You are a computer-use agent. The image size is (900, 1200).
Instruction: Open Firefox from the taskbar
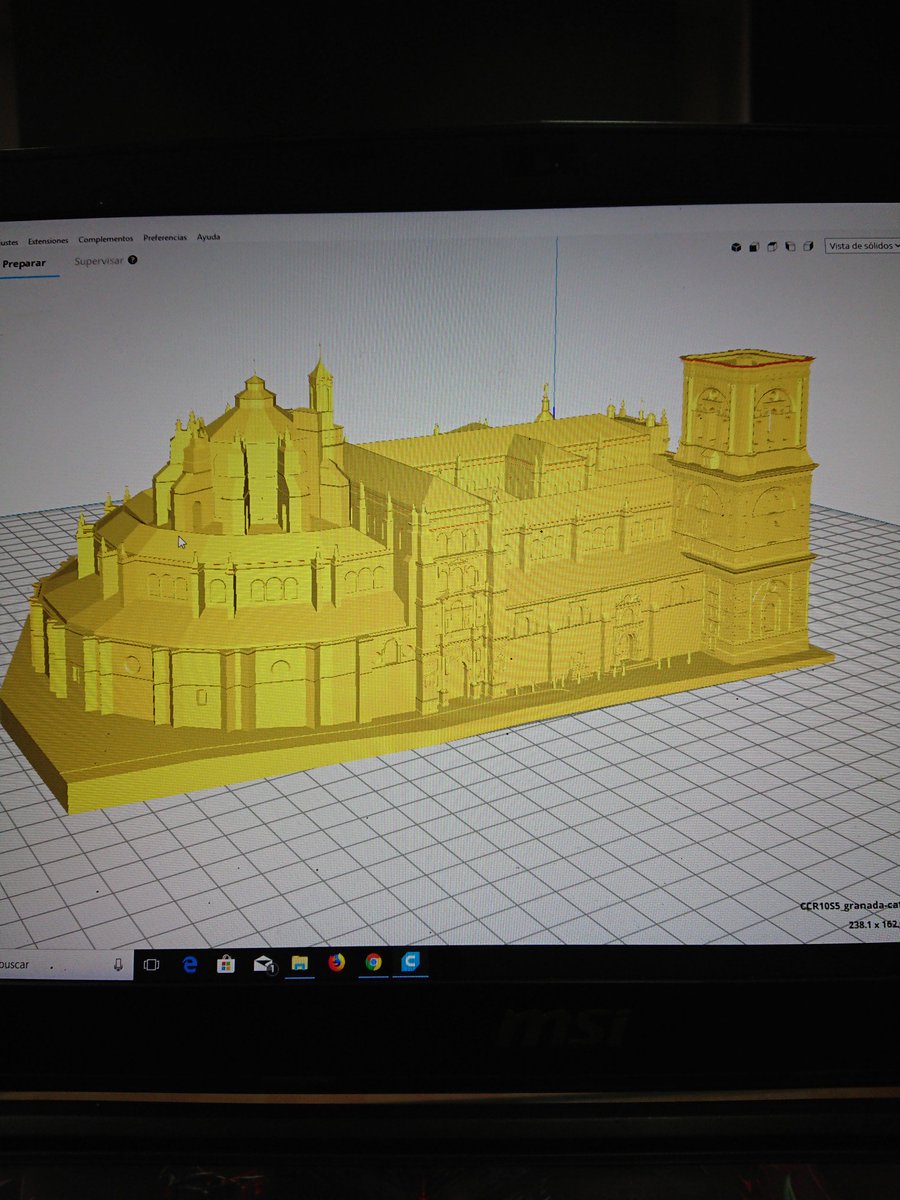336,963
